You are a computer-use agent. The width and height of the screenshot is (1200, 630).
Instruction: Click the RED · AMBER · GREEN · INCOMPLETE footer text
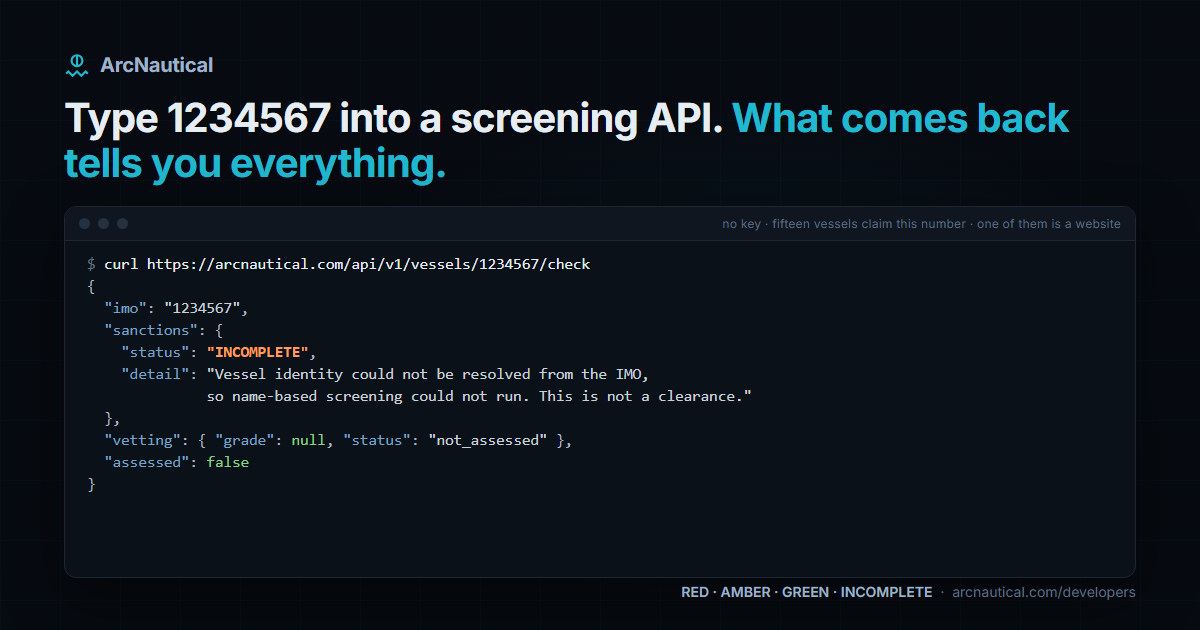807,592
